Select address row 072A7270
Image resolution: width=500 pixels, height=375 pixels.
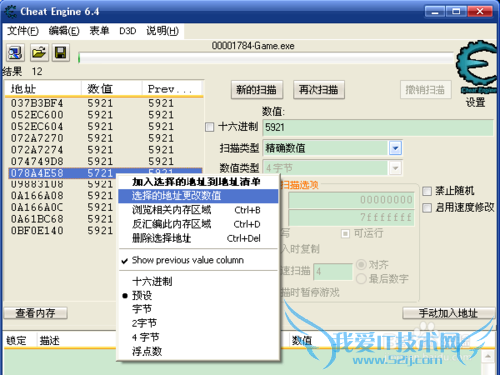click(x=104, y=138)
